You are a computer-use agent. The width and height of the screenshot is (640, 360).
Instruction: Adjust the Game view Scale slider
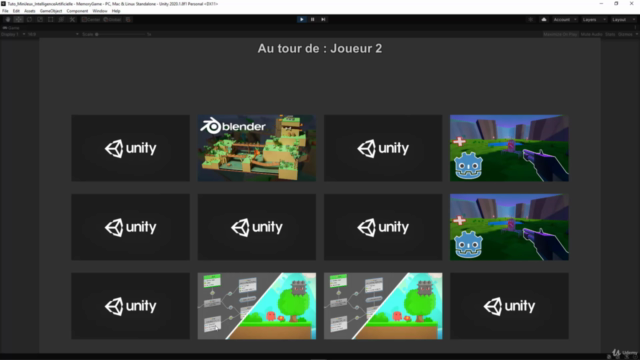pos(121,34)
